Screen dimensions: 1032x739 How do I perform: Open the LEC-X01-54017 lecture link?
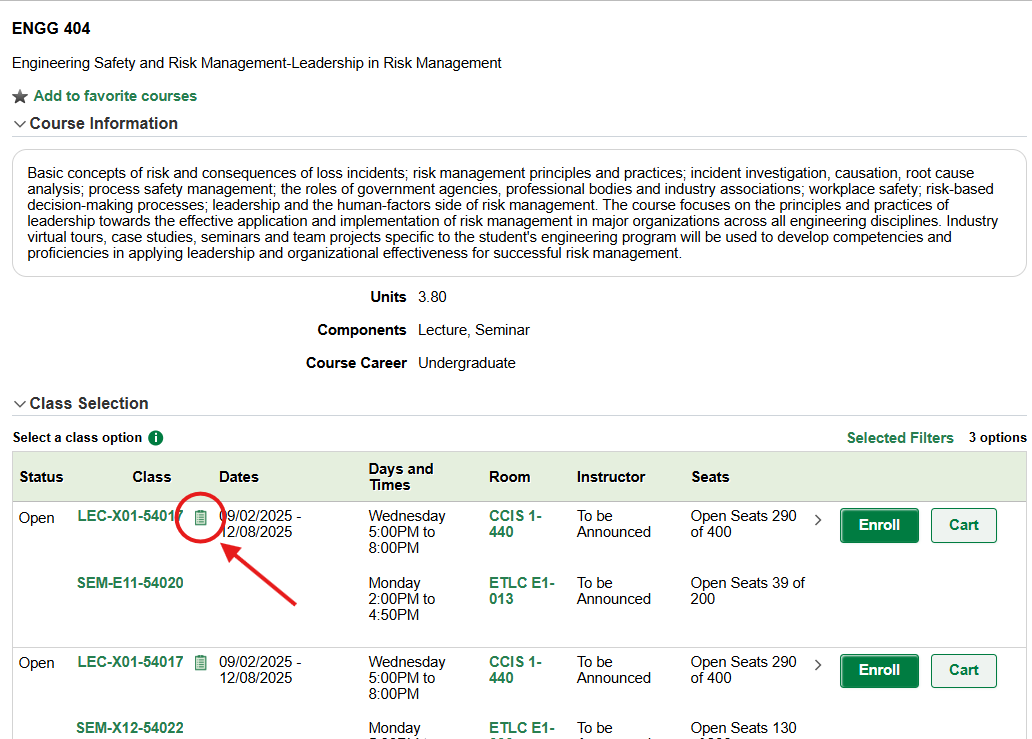click(x=130, y=662)
